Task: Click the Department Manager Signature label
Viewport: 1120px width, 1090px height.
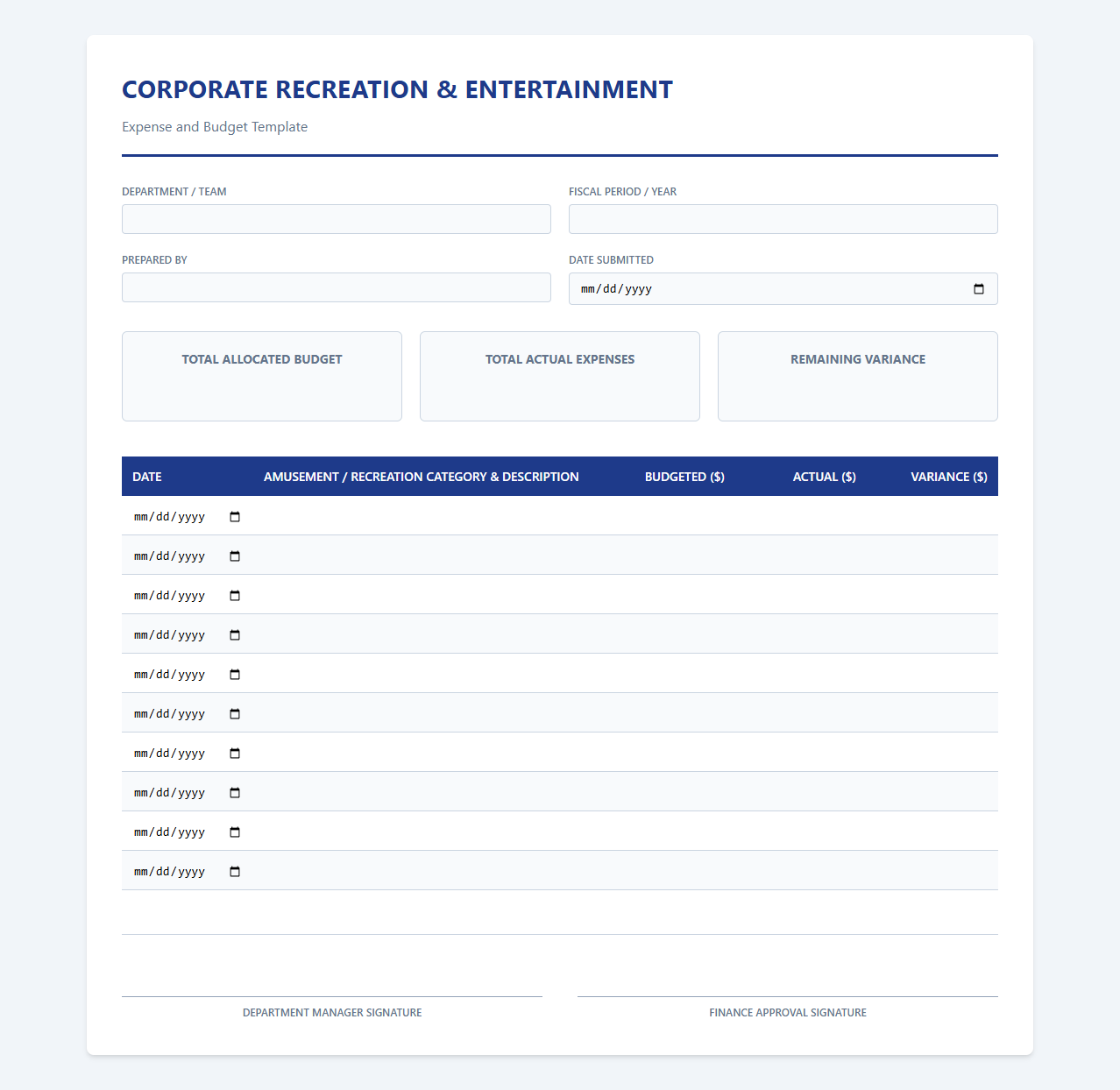Action: pos(332,1013)
